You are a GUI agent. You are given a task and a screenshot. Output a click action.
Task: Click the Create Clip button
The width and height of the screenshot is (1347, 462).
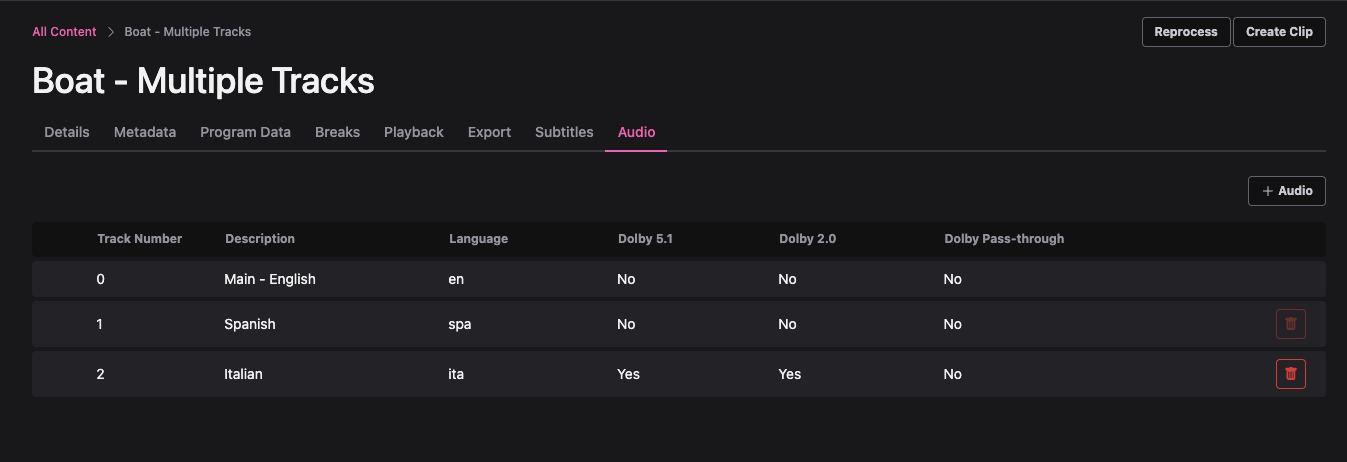click(x=1279, y=32)
